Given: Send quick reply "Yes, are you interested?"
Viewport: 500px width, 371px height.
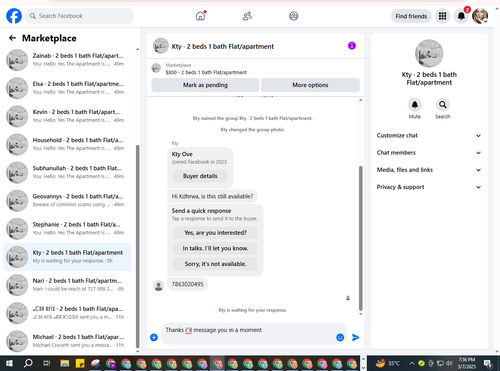Looking at the screenshot, I should click(x=215, y=233).
